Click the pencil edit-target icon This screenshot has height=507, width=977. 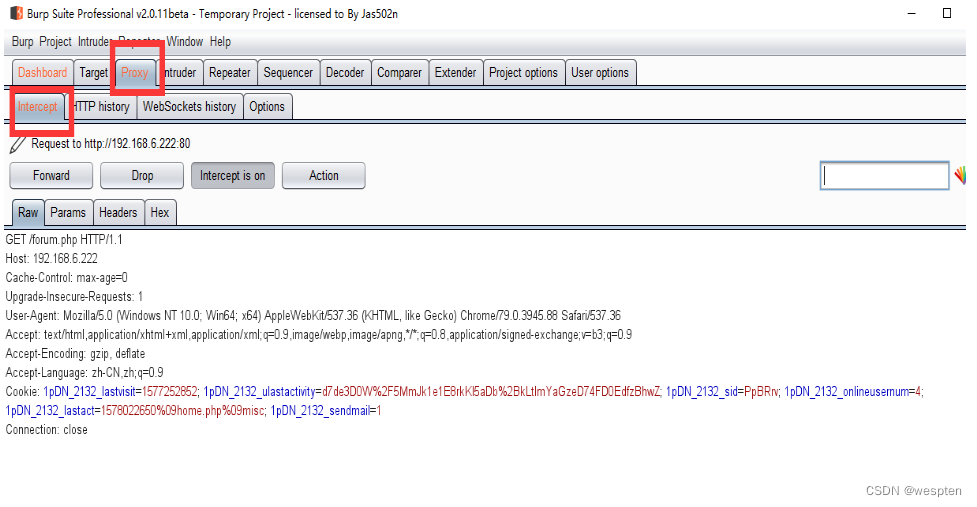17,145
